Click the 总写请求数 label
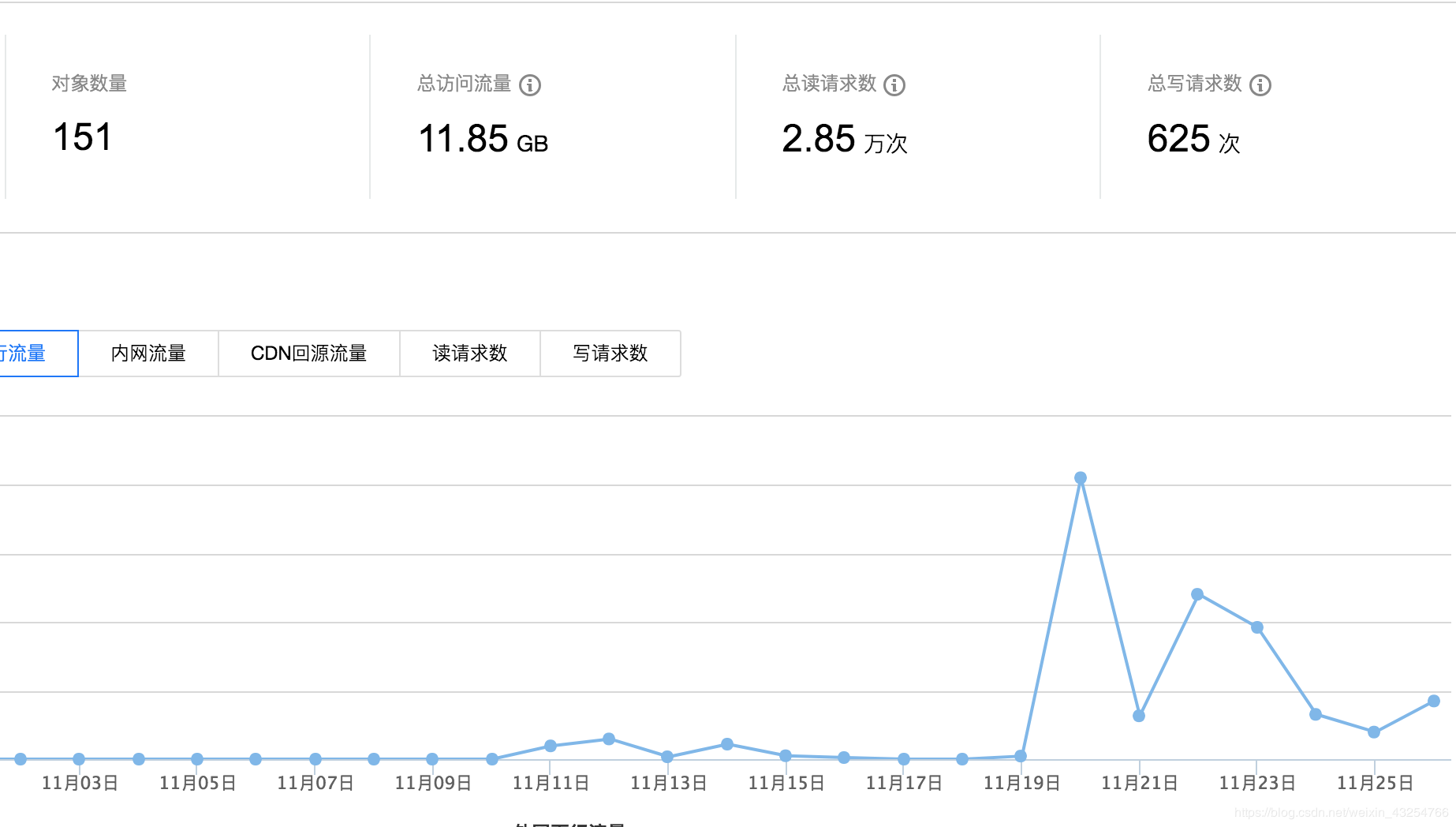The image size is (1456, 827). coord(1195,84)
